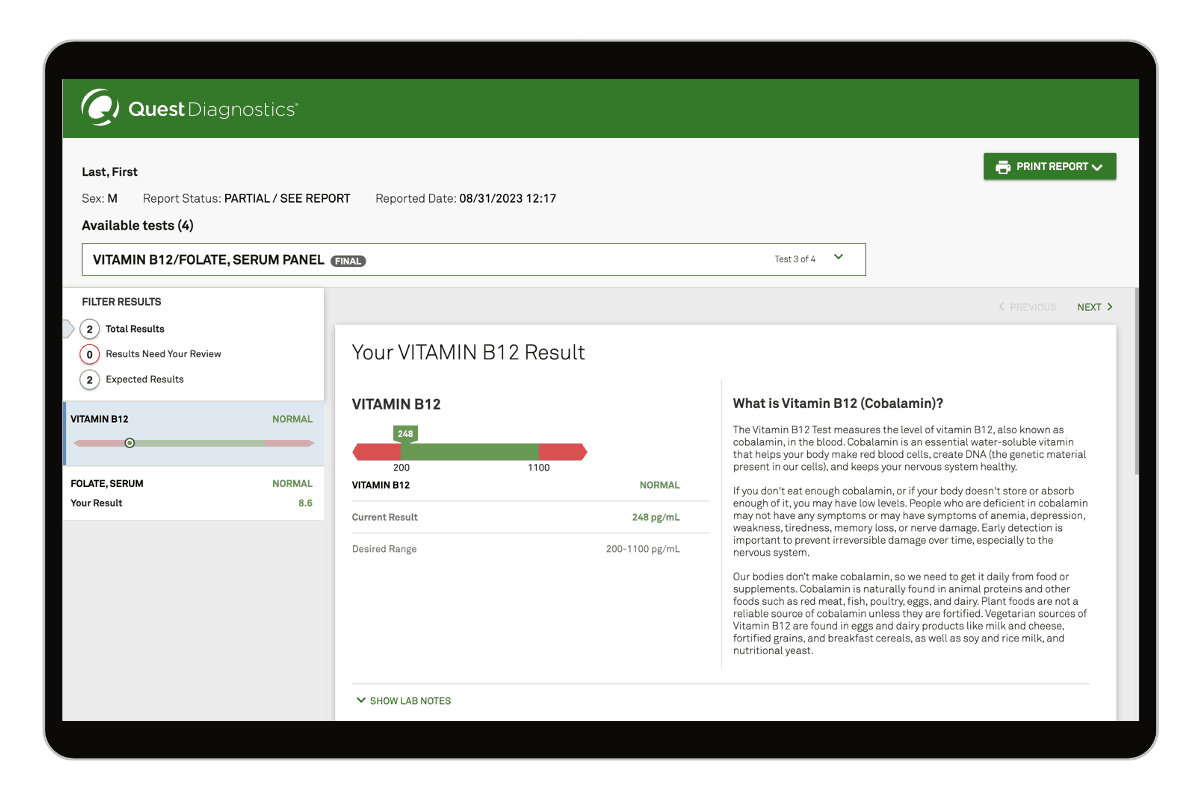Expand the Vitamin B12/Folate test selector

pyautogui.click(x=838, y=258)
